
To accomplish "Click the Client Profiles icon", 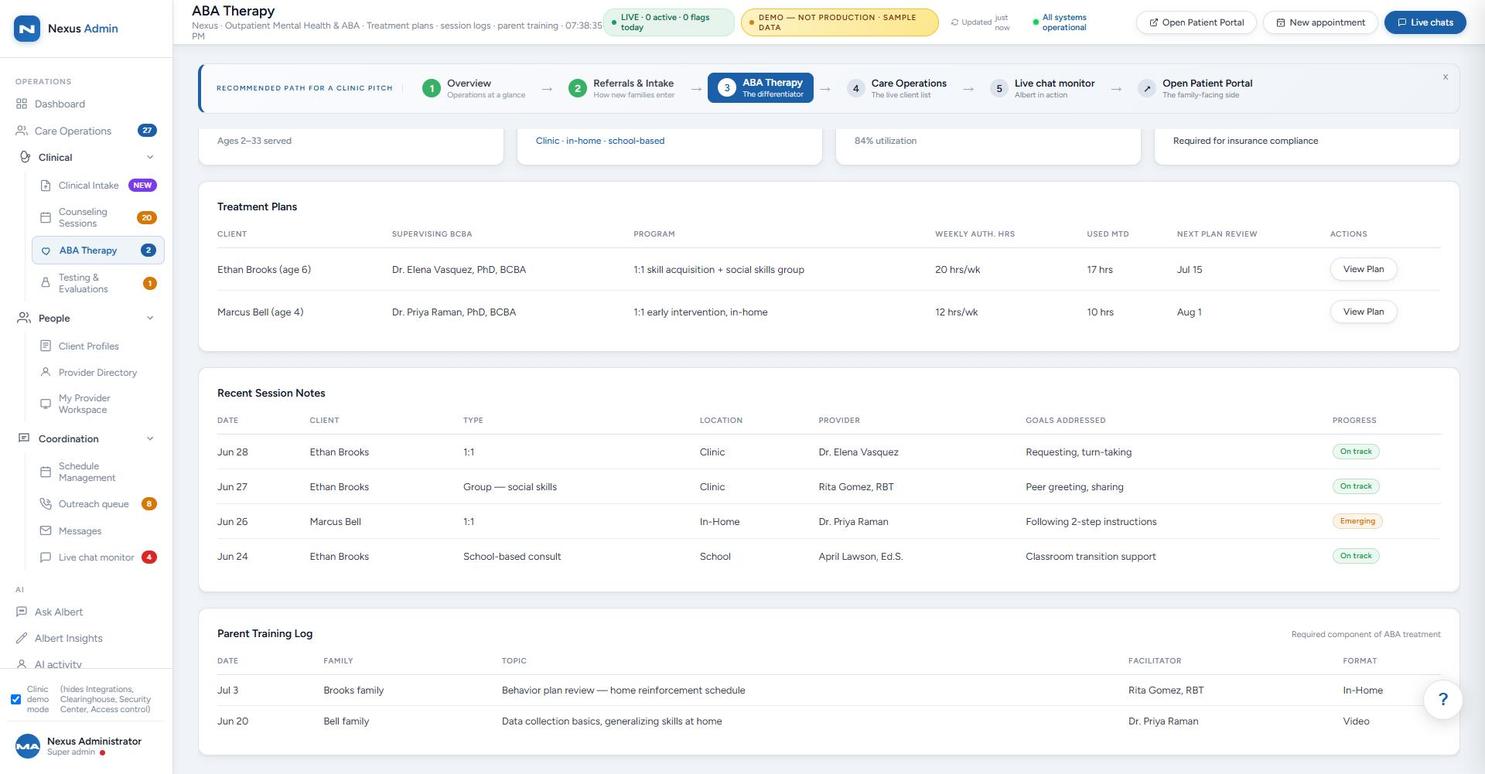I will (x=45, y=346).
